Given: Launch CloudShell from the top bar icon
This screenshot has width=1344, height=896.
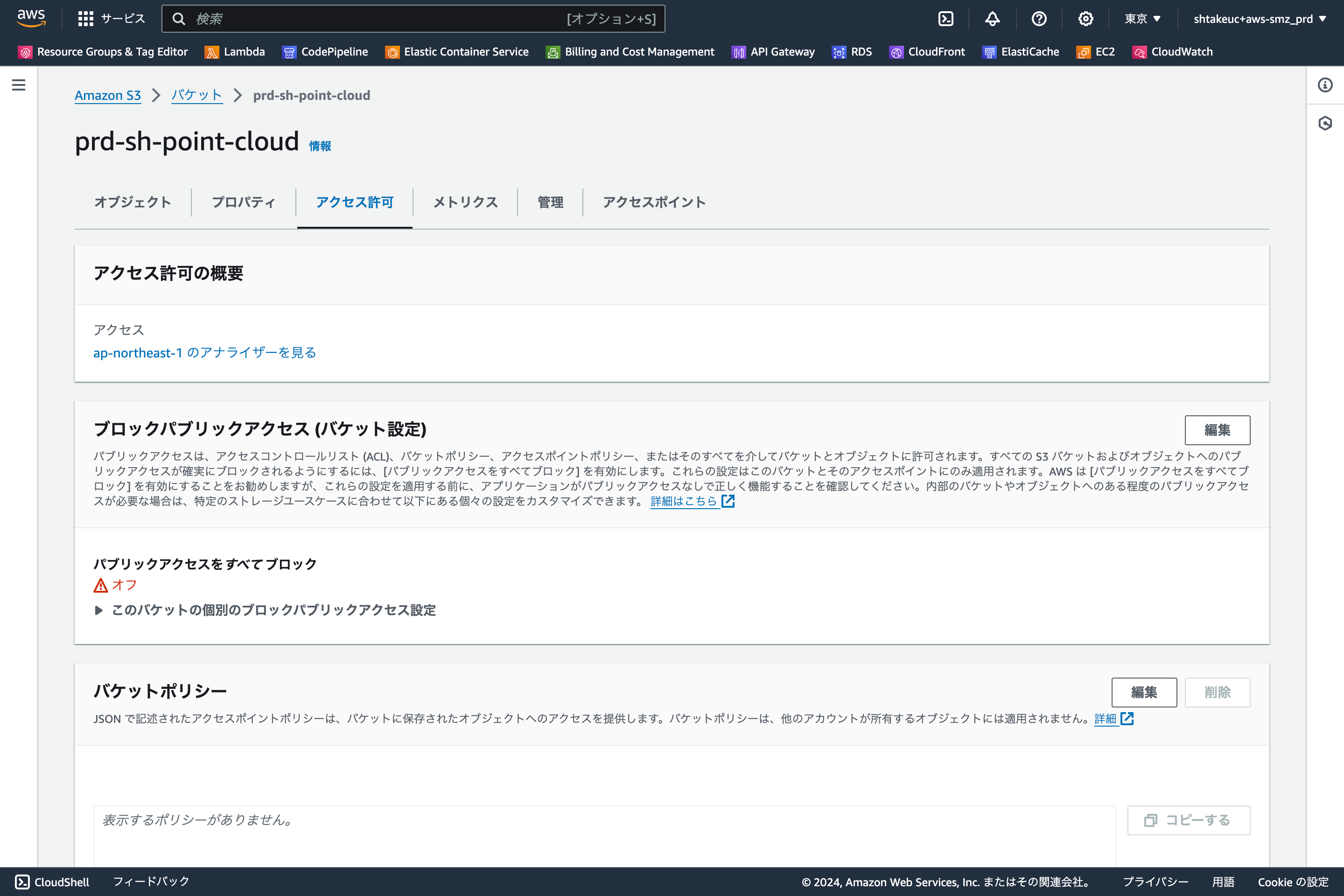Looking at the screenshot, I should pyautogui.click(x=946, y=19).
